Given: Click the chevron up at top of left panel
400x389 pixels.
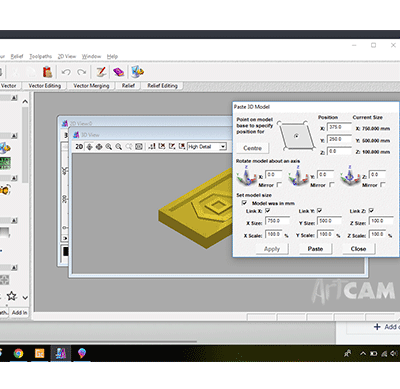Looking at the screenshot, I should [x=25, y=102].
